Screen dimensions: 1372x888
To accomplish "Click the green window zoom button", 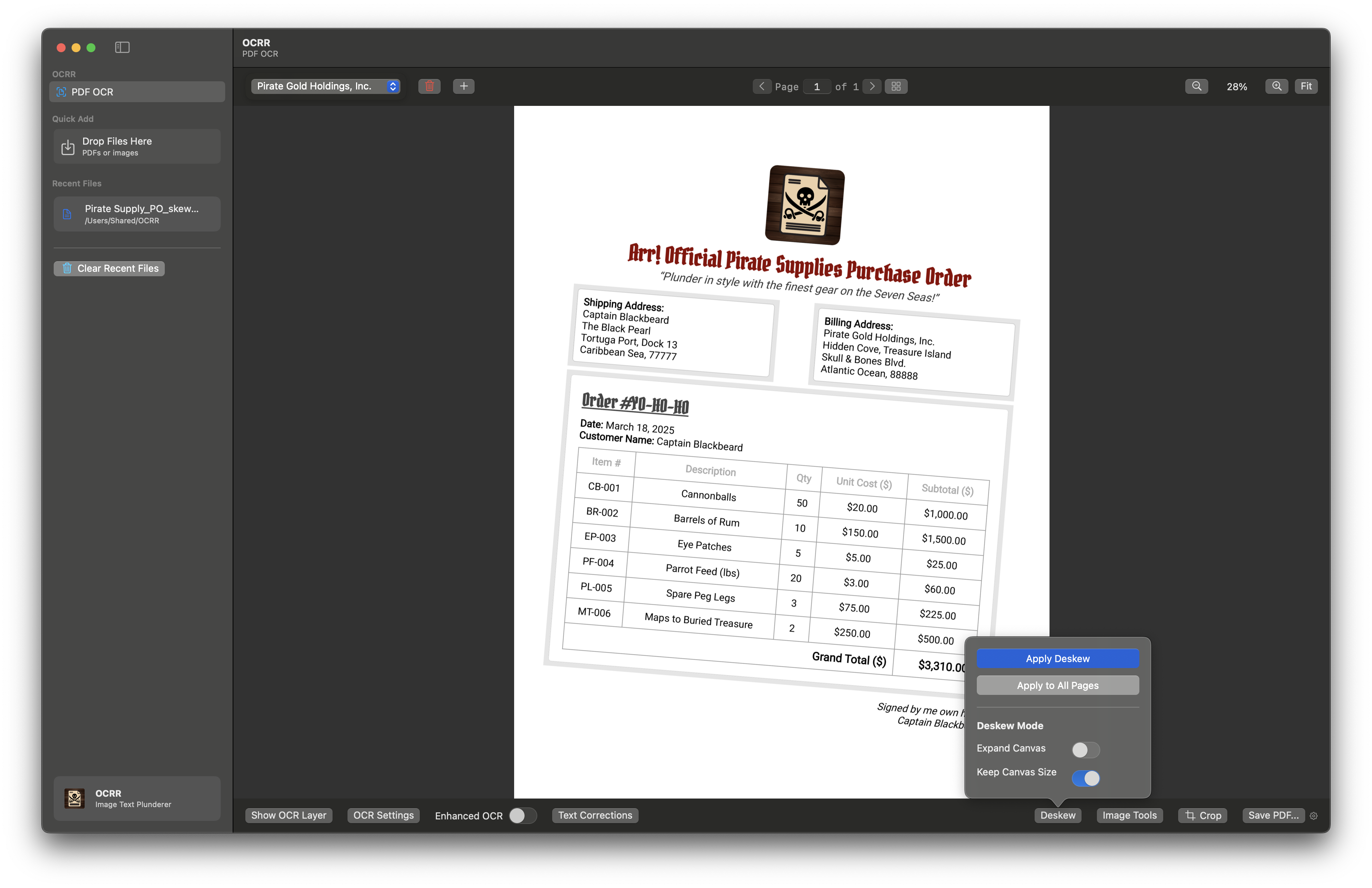I will click(91, 47).
